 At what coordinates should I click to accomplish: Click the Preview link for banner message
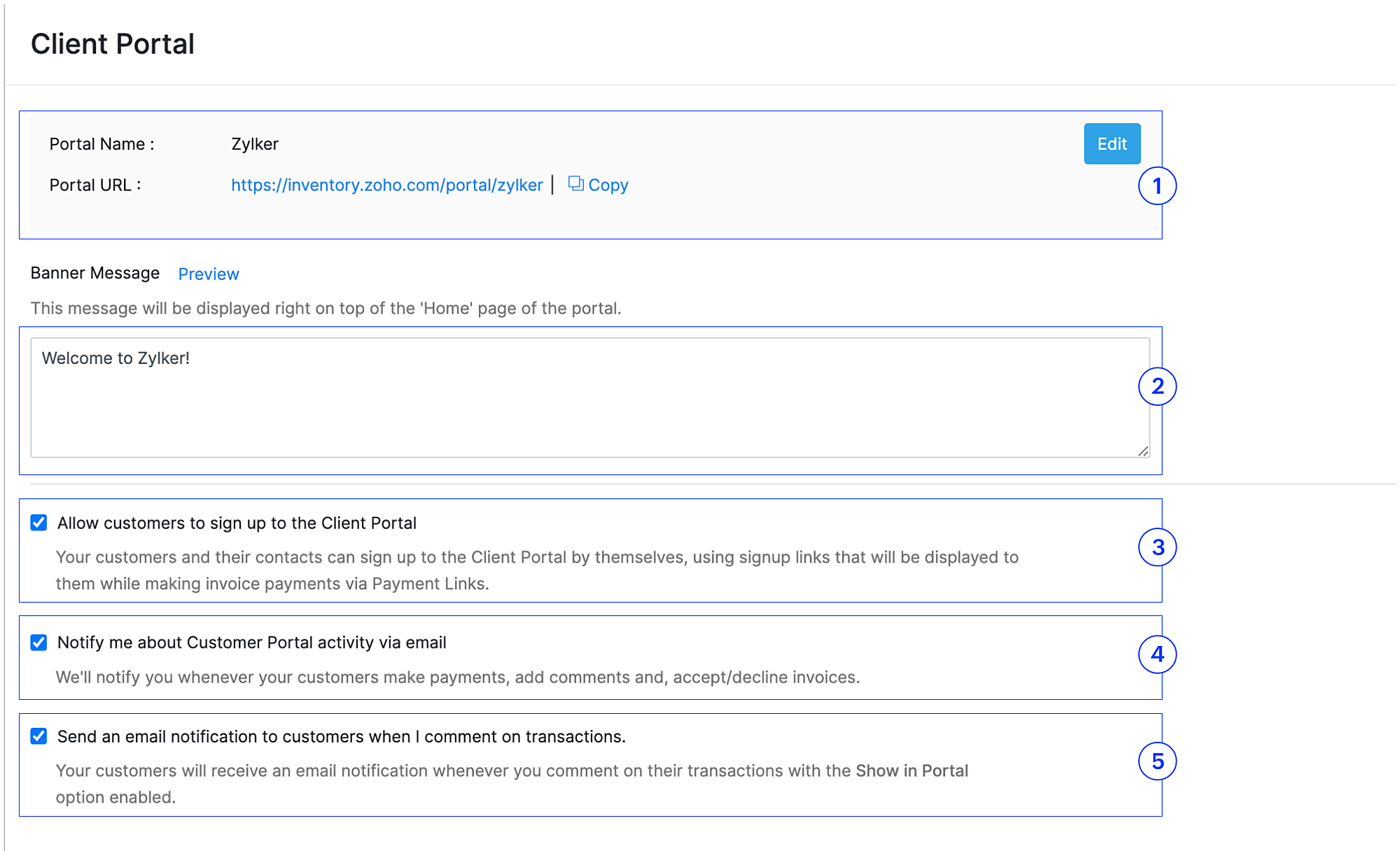(x=209, y=274)
